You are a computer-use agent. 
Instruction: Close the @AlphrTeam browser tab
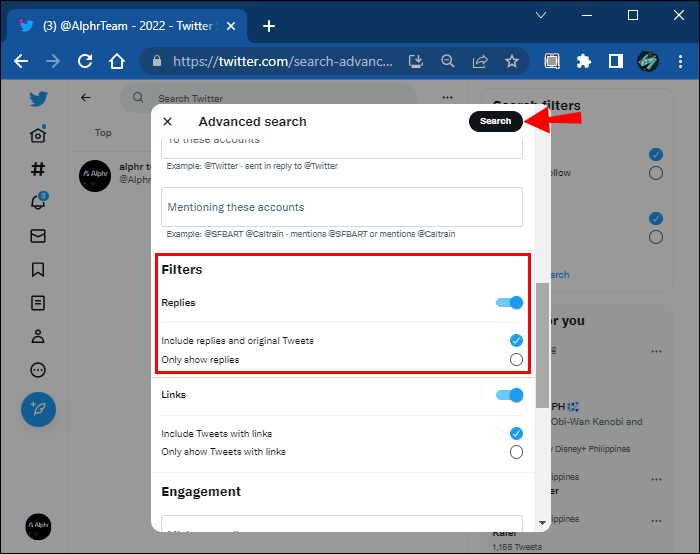(231, 26)
